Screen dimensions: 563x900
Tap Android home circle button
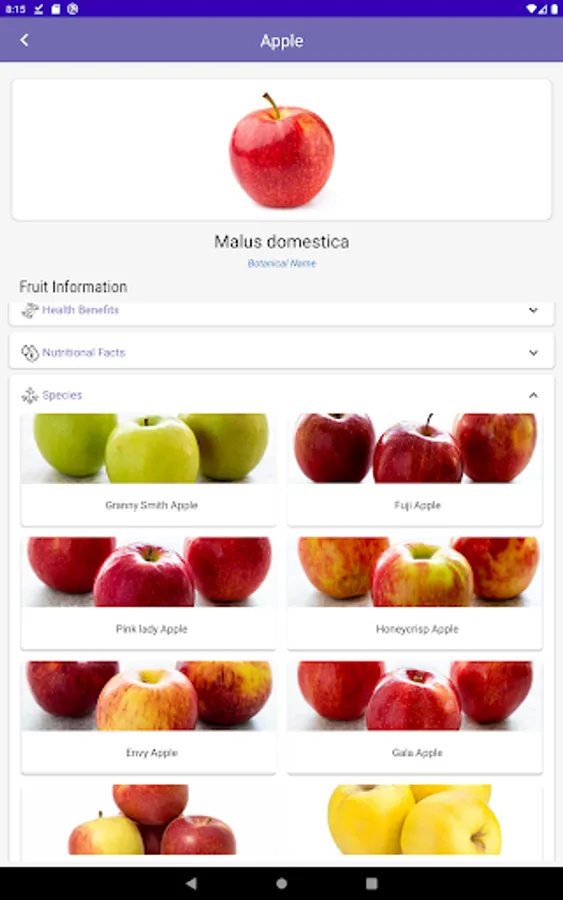point(281,883)
